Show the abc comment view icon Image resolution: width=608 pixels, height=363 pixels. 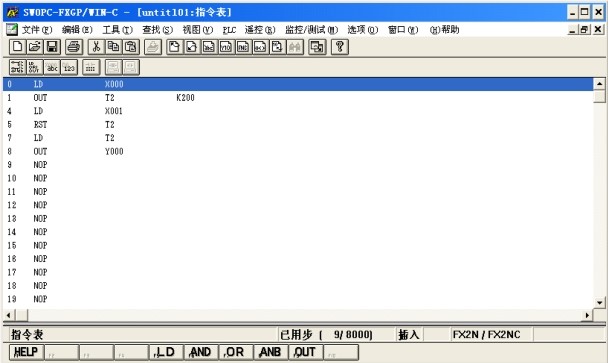[x=52, y=67]
